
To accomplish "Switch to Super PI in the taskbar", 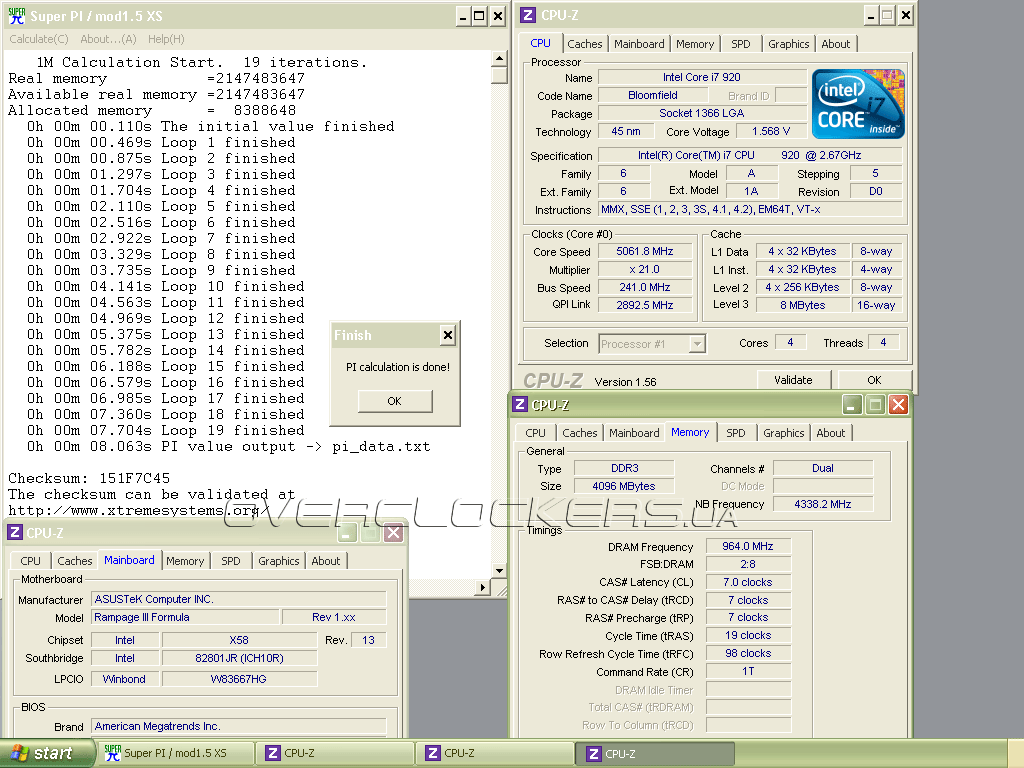I will (175, 753).
